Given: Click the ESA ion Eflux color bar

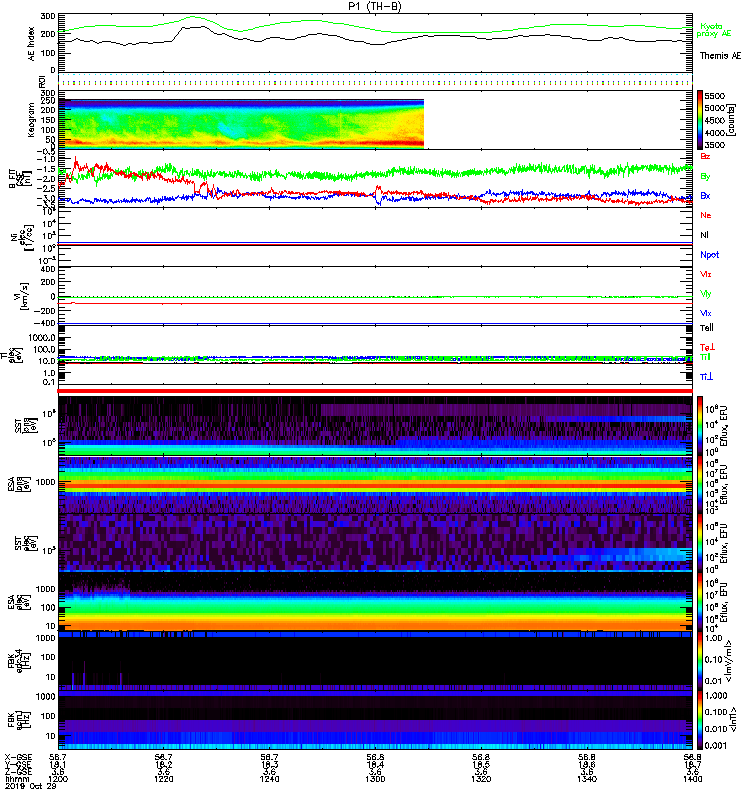Looking at the screenshot, I should tap(700, 484).
